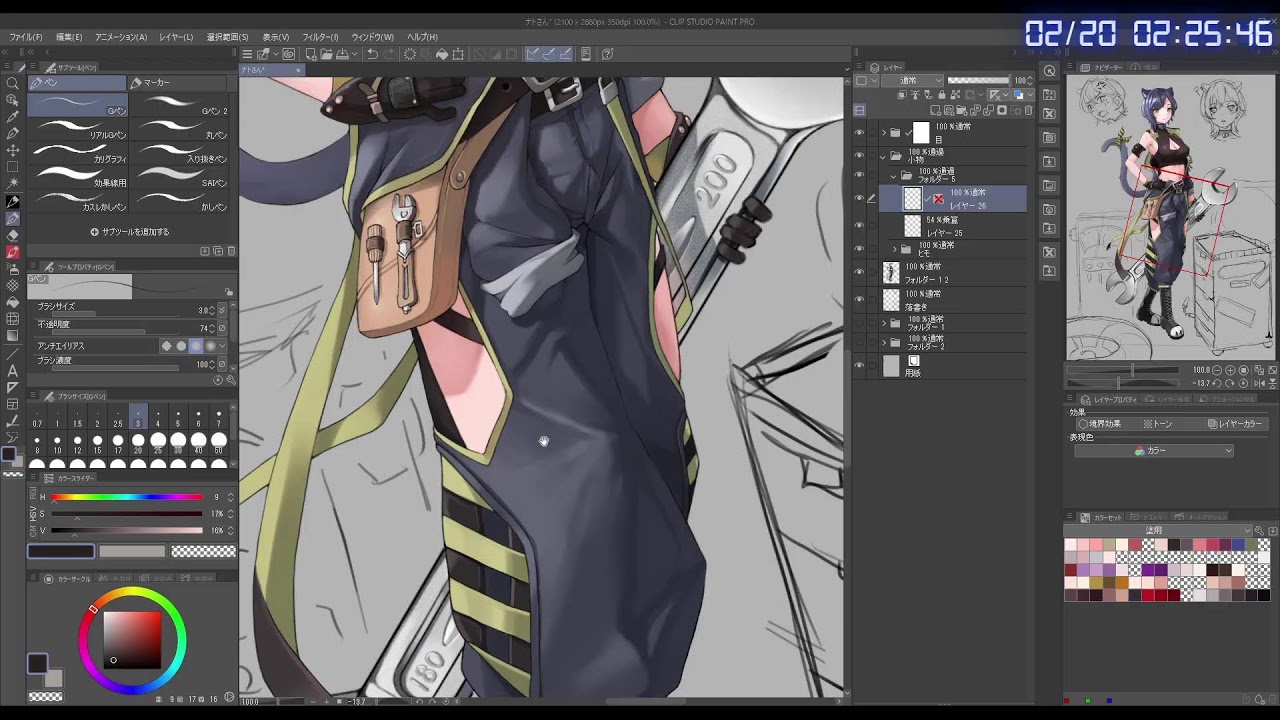Click the Clear/delete sun-shaped icon

point(409,54)
